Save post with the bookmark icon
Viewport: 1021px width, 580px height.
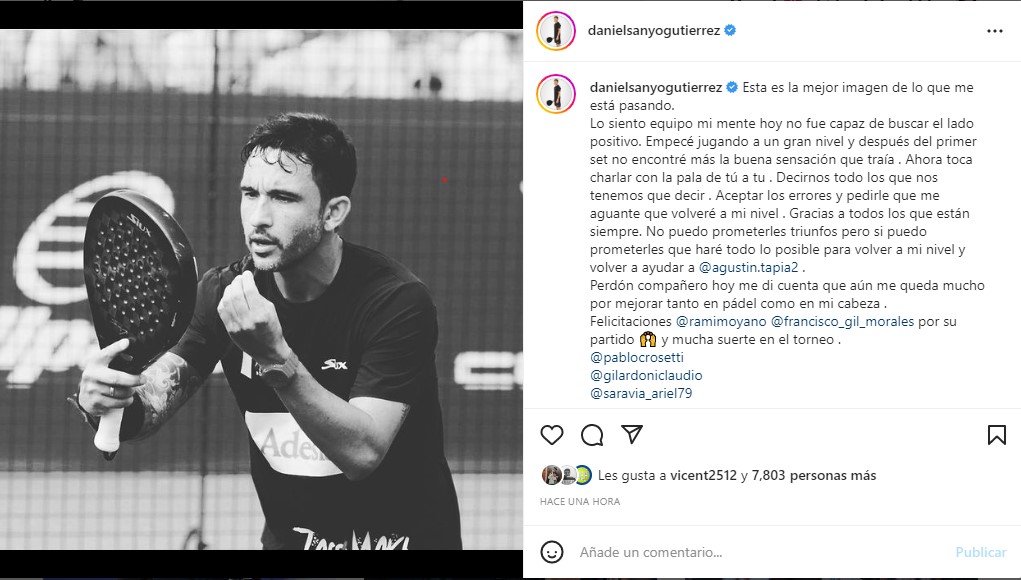(x=996, y=435)
